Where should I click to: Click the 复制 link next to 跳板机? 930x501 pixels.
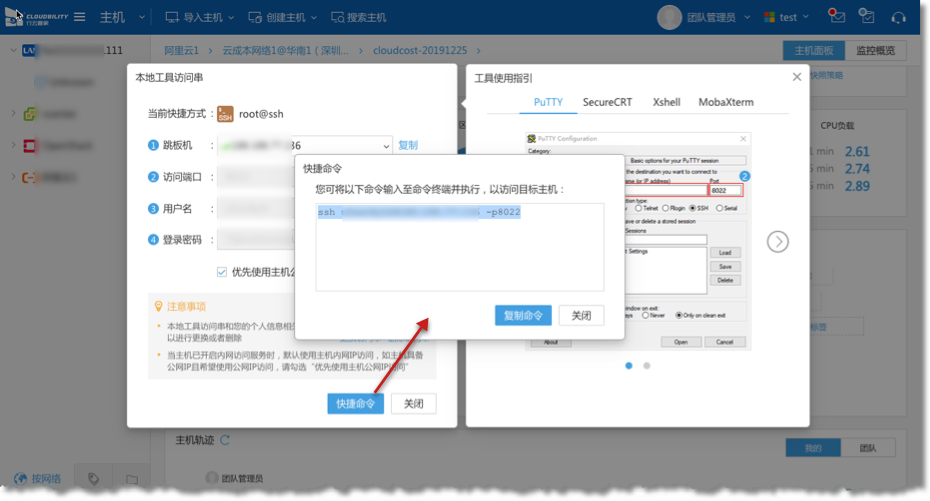(408, 145)
